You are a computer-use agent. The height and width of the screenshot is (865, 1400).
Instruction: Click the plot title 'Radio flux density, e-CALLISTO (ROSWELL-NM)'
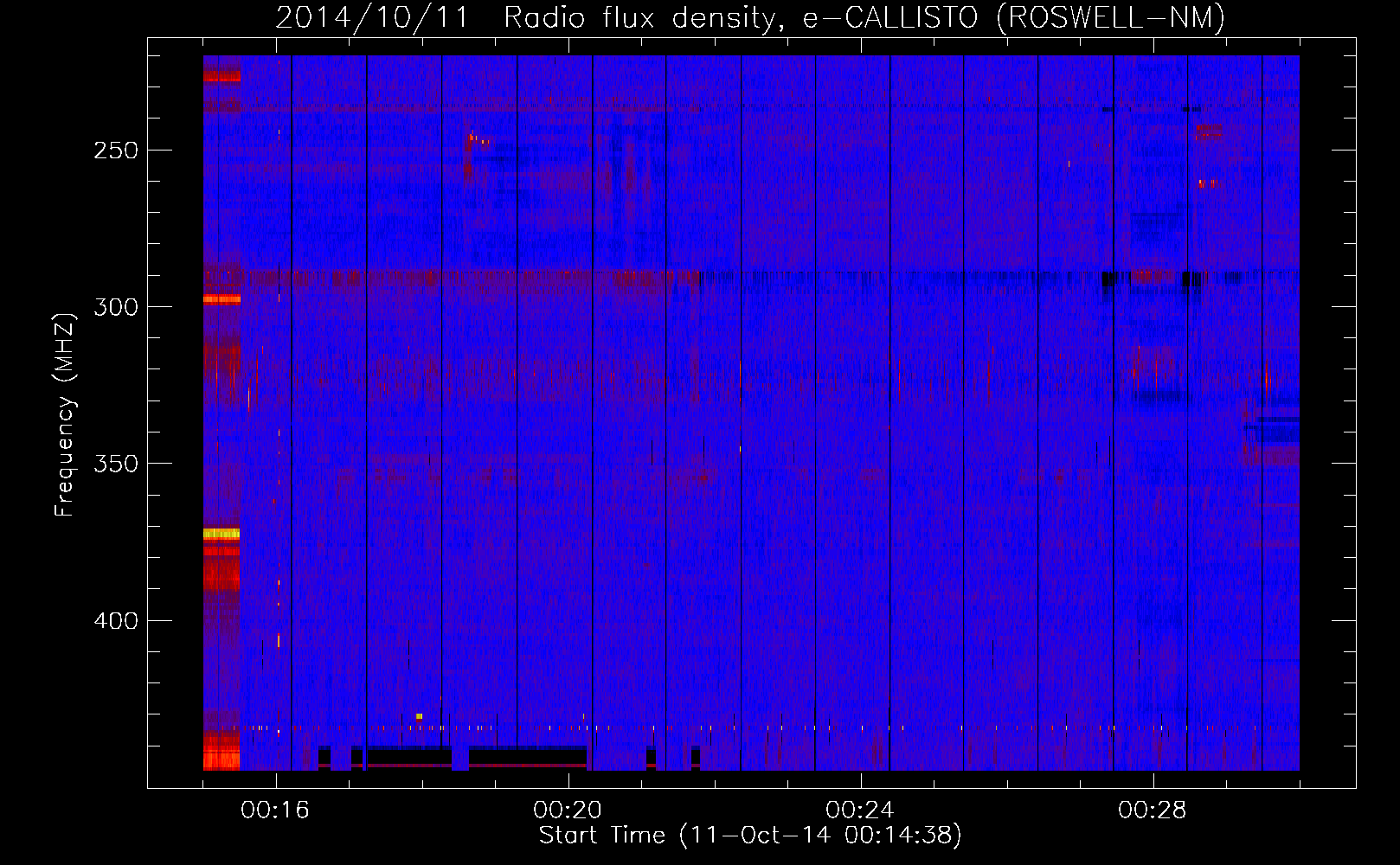[864, 17]
